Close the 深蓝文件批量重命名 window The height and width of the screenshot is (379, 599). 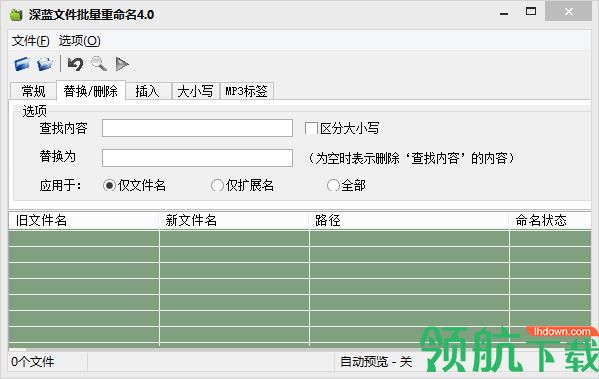[x=568, y=11]
